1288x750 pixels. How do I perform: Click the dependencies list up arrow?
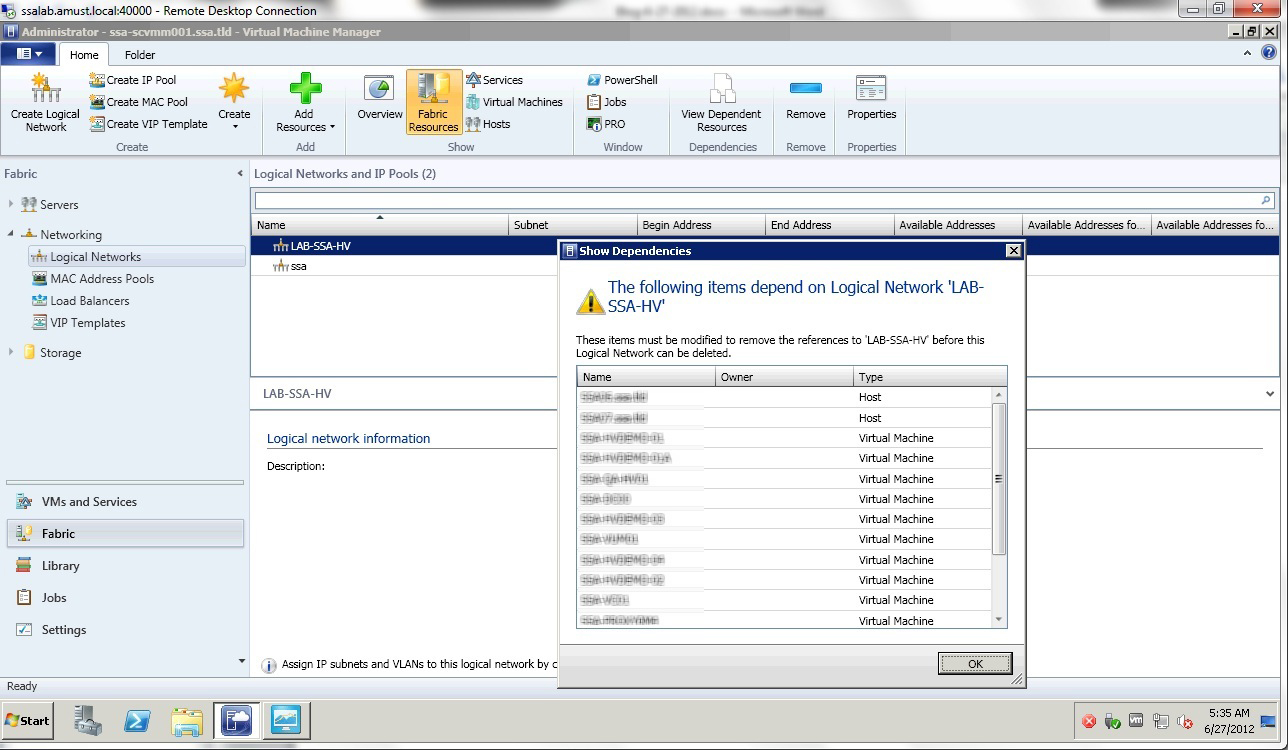[998, 396]
